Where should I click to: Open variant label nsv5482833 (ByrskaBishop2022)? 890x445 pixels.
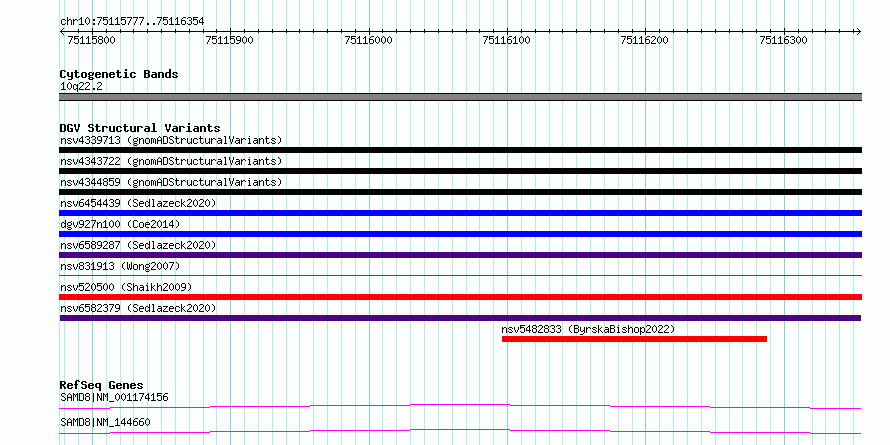tap(588, 329)
